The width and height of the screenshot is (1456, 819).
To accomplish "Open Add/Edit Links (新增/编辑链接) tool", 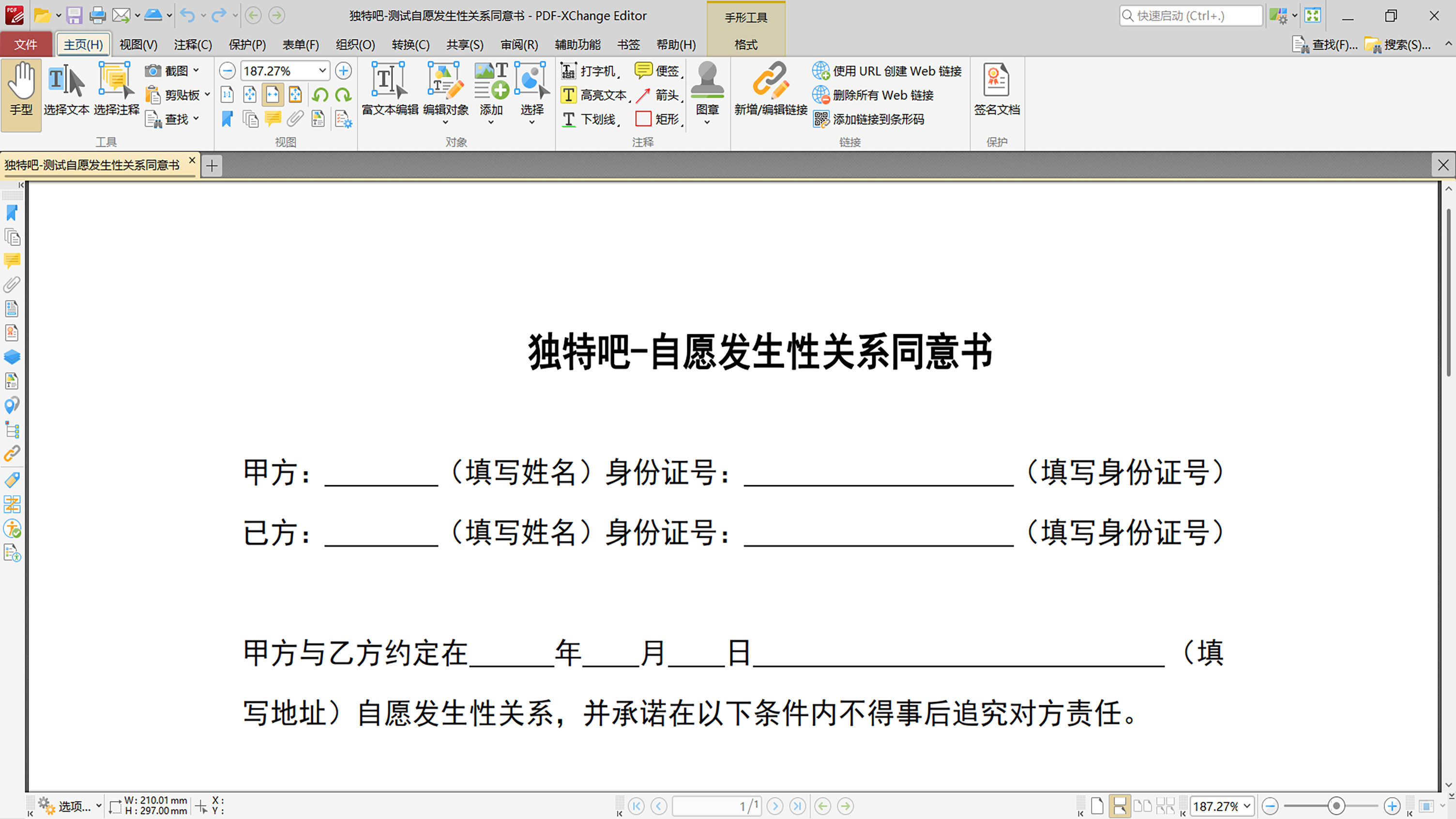I will coord(771,89).
